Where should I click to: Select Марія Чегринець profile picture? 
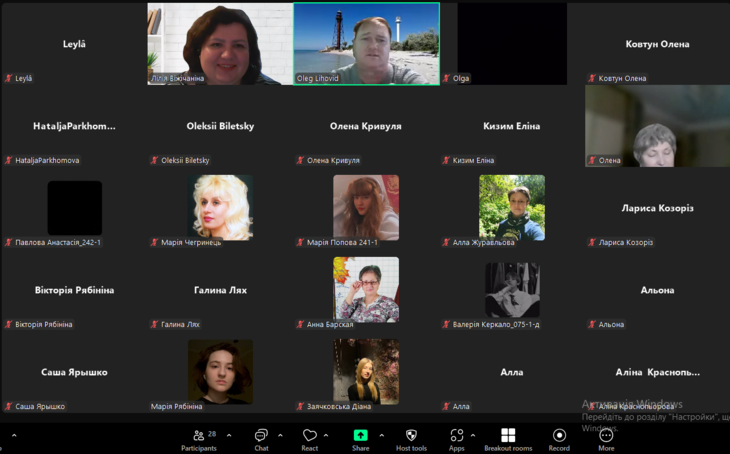[x=220, y=207]
